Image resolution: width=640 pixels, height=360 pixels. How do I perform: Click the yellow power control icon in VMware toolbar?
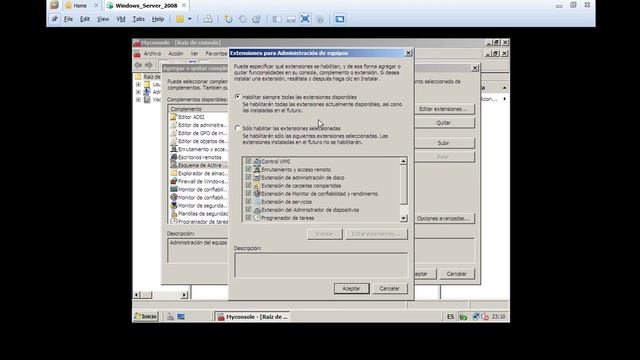tap(180, 19)
